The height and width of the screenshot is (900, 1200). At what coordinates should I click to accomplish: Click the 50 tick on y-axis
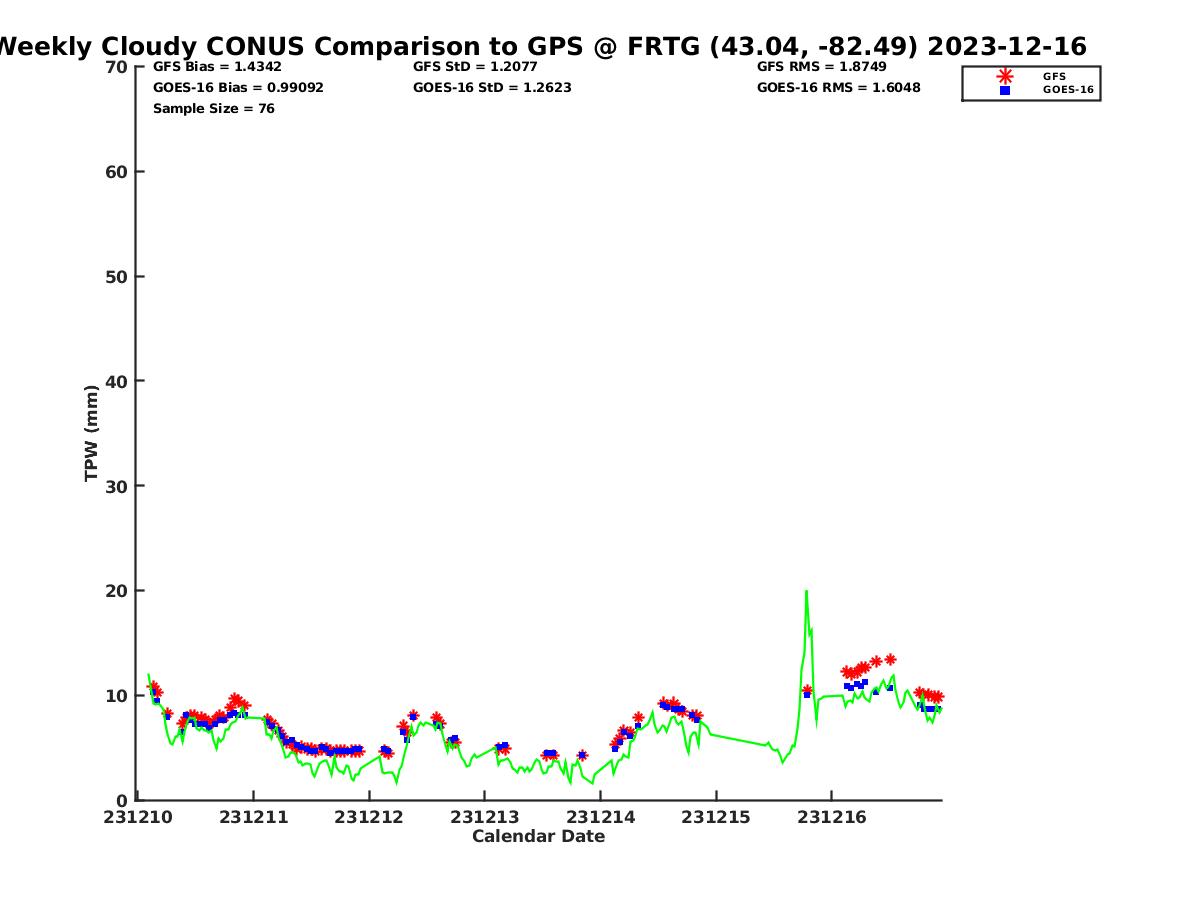(x=117, y=277)
